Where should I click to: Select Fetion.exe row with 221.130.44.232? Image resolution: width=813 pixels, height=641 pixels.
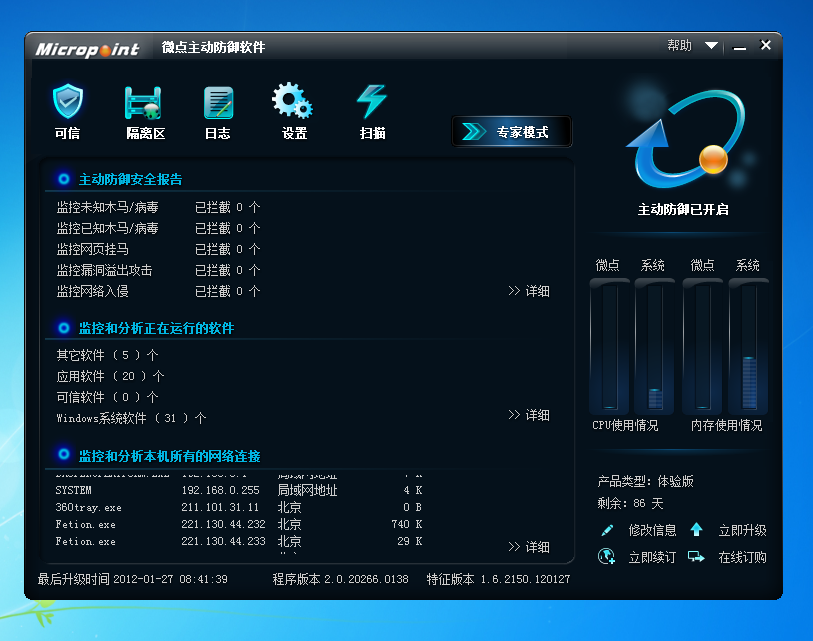click(x=239, y=524)
